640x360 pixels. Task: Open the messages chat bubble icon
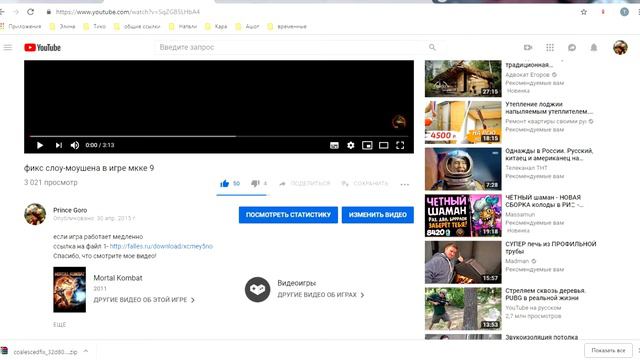572,47
